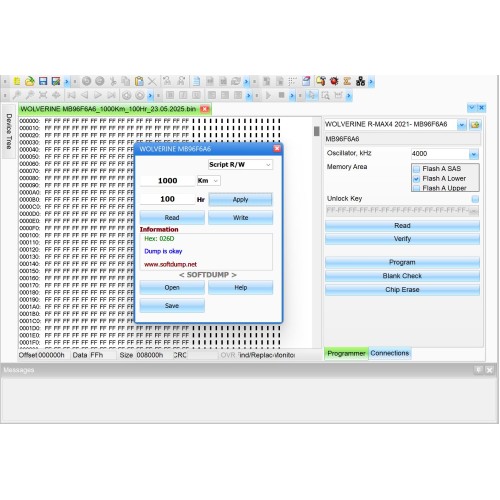This screenshot has height=500, width=500.
Task: Click the hex editor vertical scrollbar thumb
Action: 316,131
